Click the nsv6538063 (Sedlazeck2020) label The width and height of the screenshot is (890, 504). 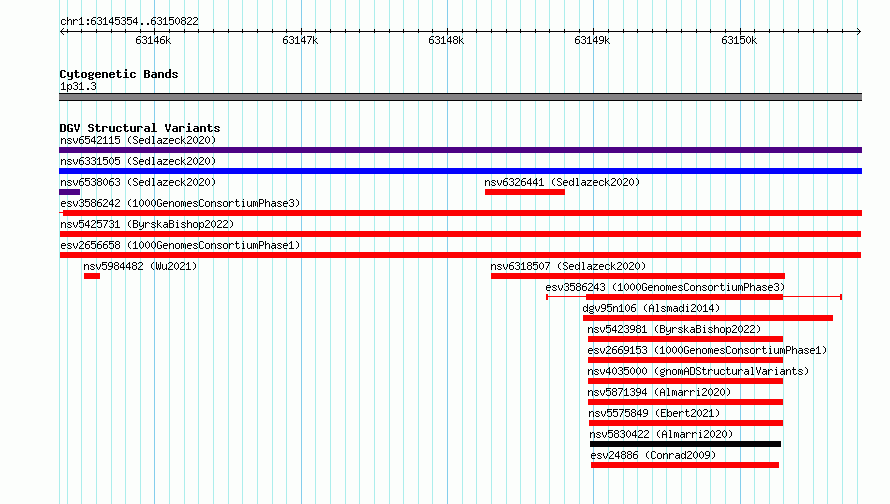138,182
